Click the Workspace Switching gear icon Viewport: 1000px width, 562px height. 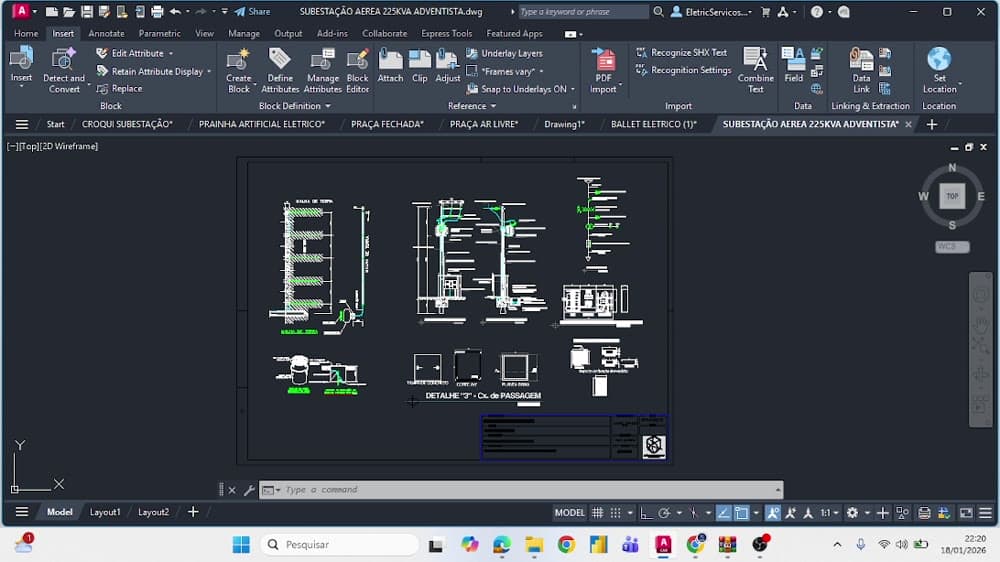click(852, 512)
